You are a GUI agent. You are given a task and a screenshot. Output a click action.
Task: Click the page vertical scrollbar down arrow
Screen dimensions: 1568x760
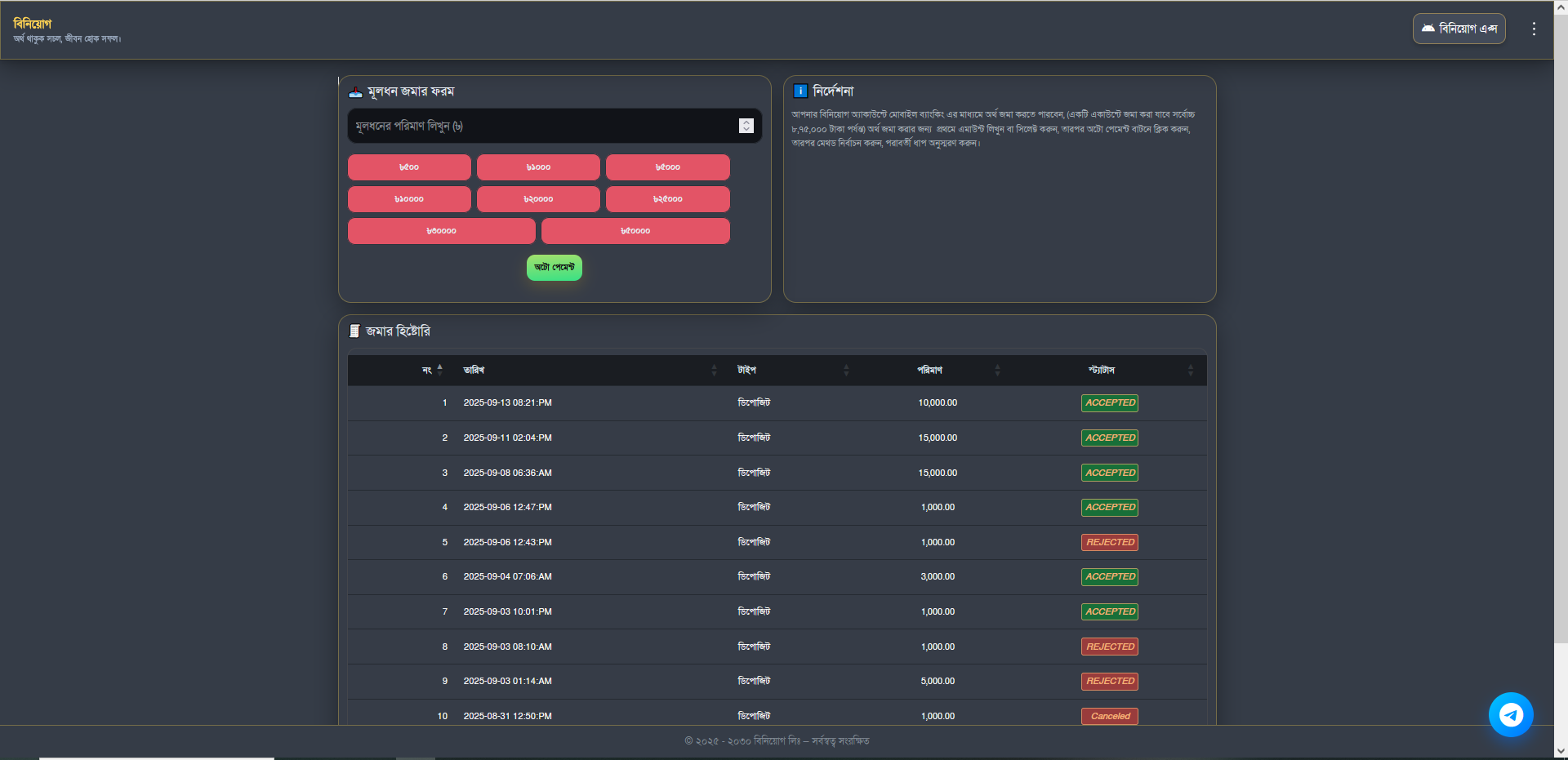click(1561, 751)
